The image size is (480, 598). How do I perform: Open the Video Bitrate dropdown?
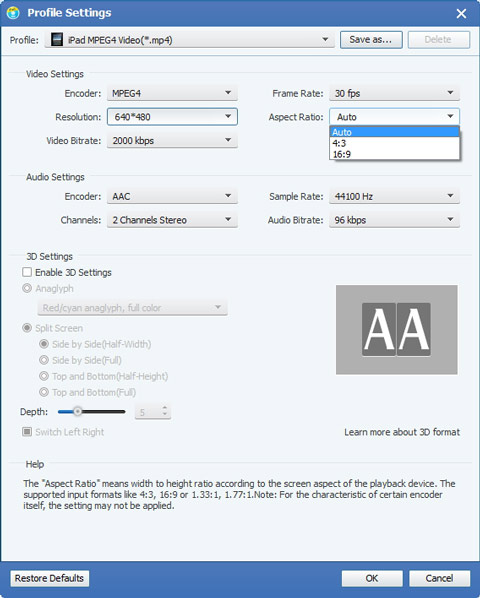click(172, 140)
